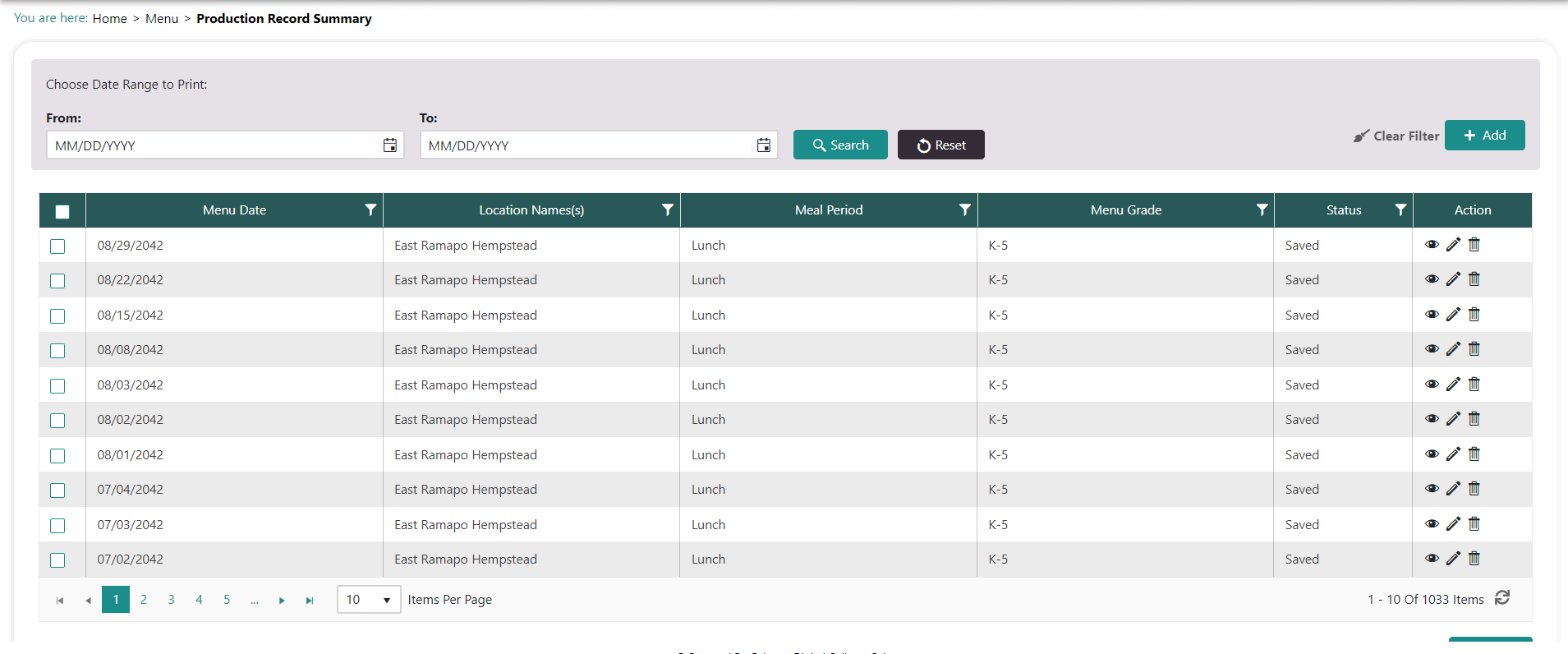
Task: Tick the checkbox for 07/02/2042 row
Action: [57, 560]
